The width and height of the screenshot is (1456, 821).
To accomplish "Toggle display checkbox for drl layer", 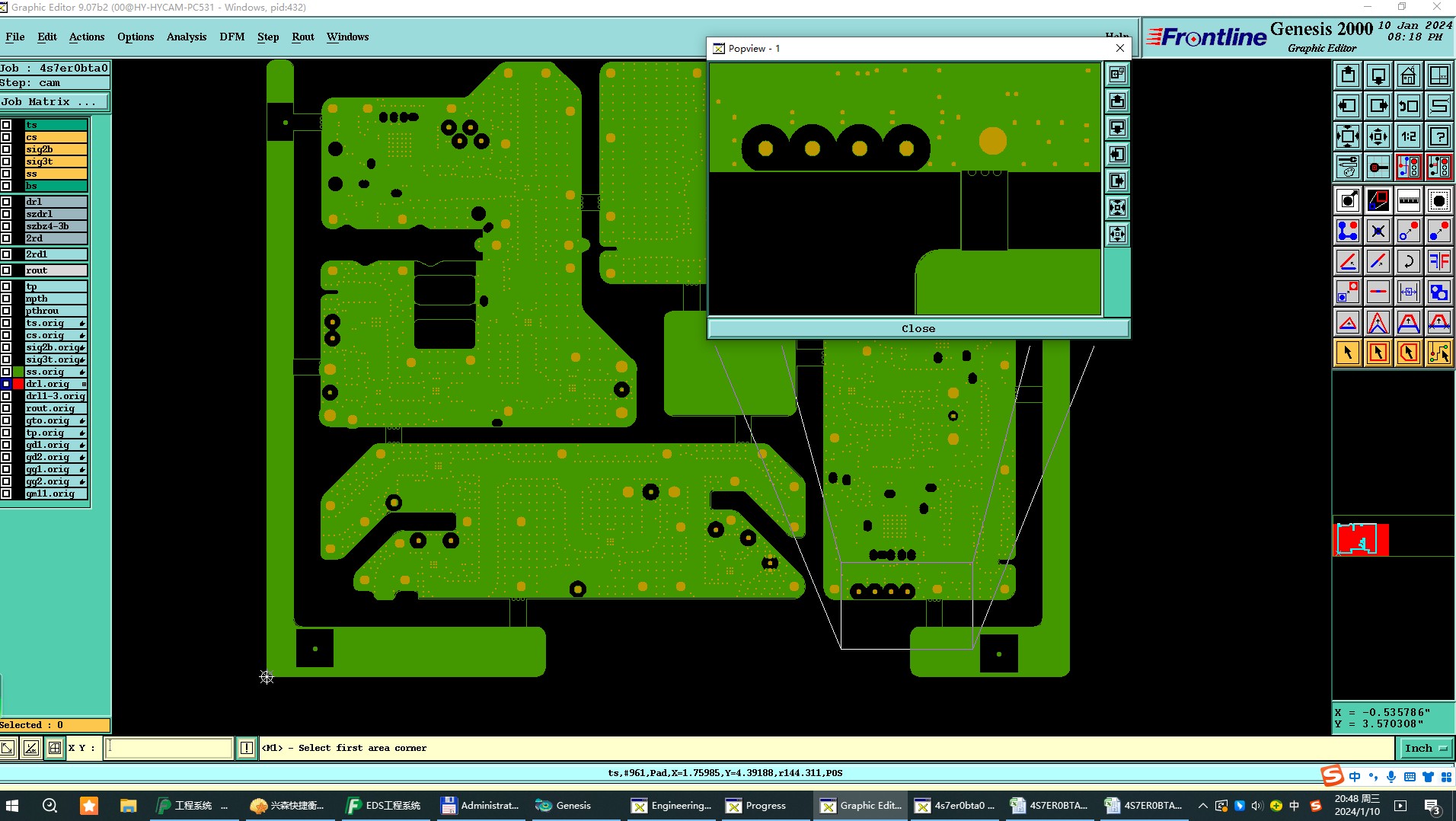I will [6, 202].
